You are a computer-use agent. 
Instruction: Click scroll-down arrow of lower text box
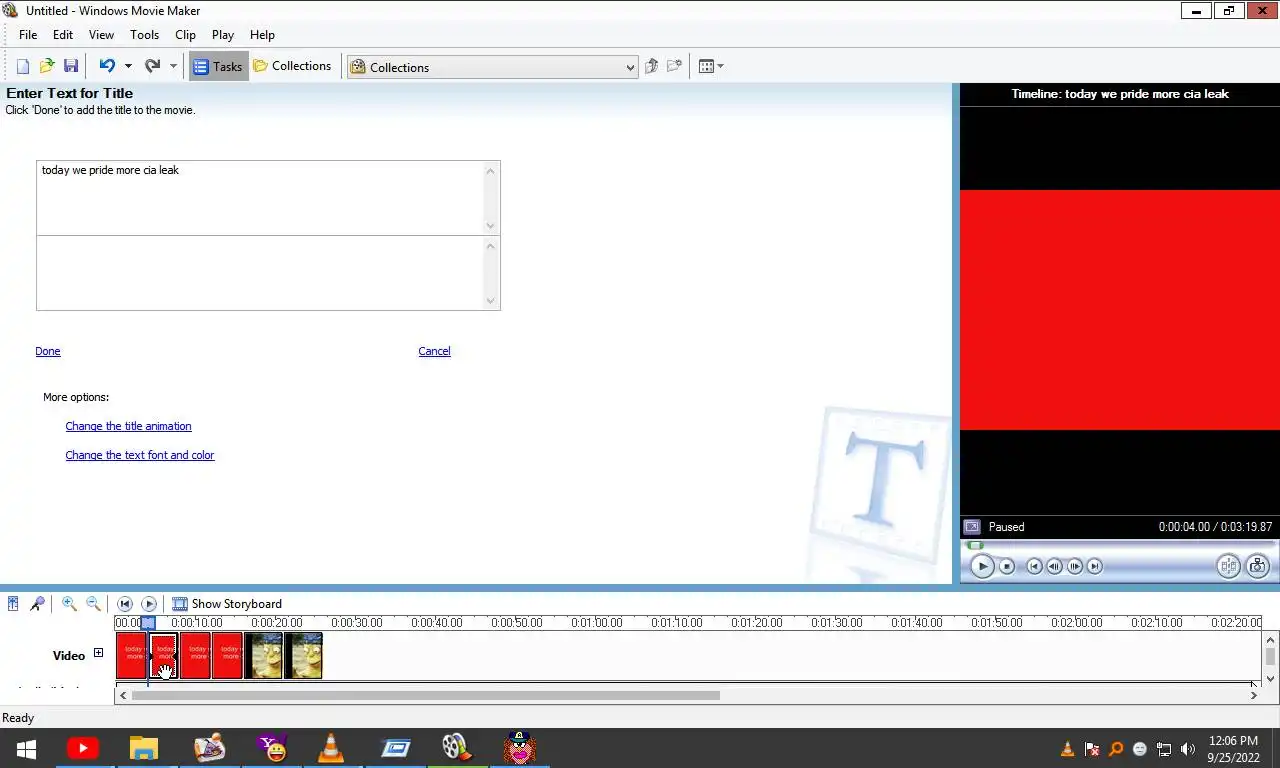[490, 301]
